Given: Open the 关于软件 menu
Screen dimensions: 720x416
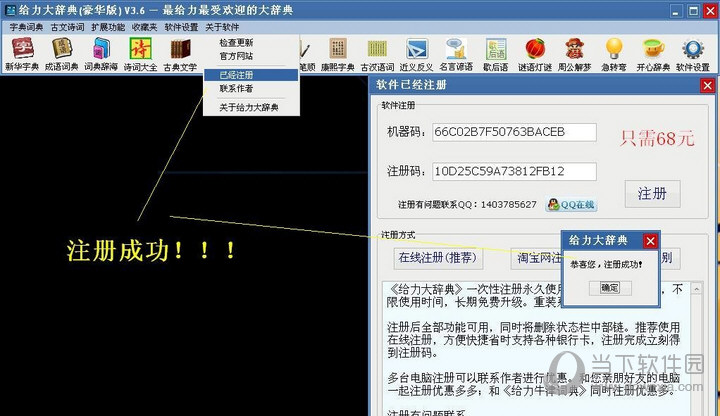Looking at the screenshot, I should (222, 27).
